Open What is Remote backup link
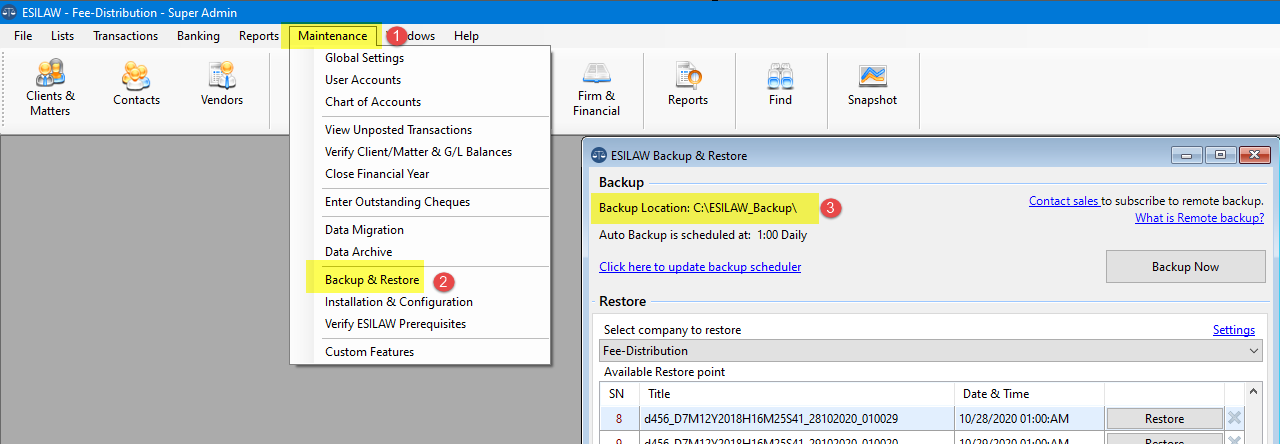Screen dimensions: 1280x444 (x=1199, y=218)
